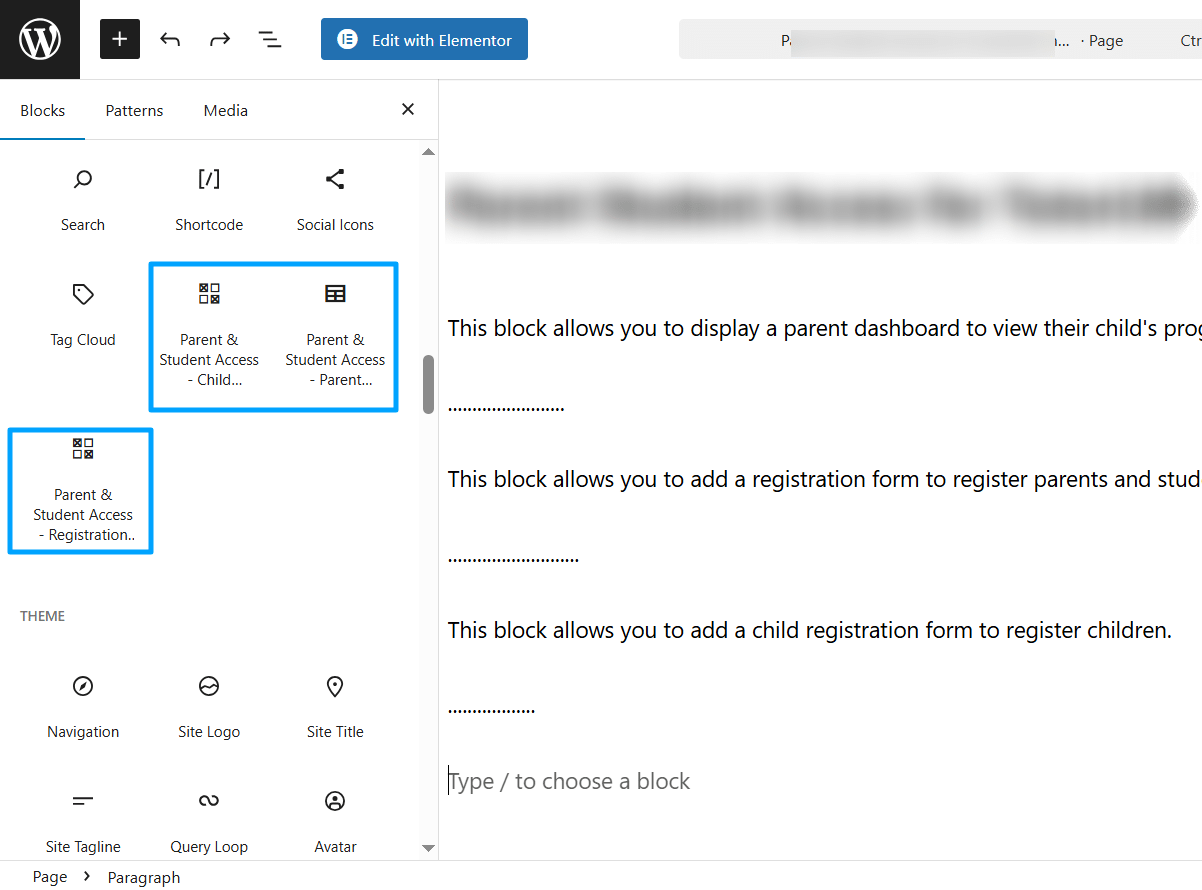Switch to the Patterns tab
This screenshot has height=890, width=1202.
(134, 111)
